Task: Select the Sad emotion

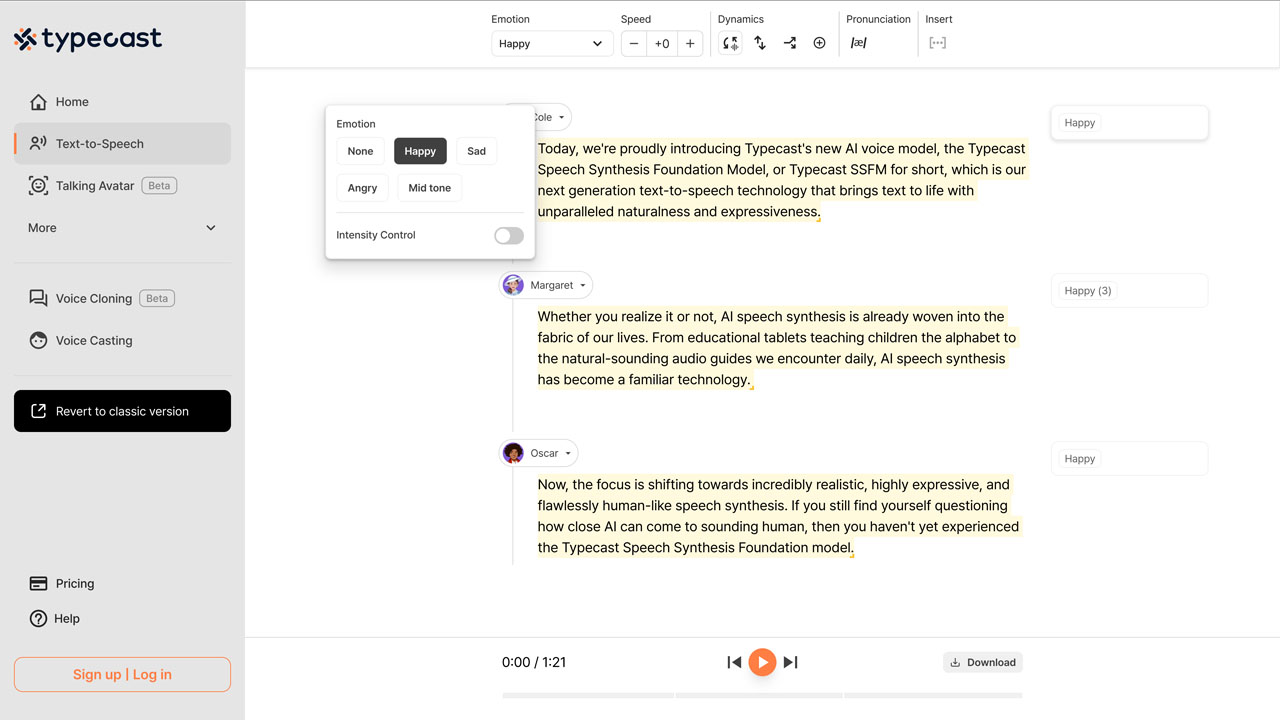Action: (476, 151)
